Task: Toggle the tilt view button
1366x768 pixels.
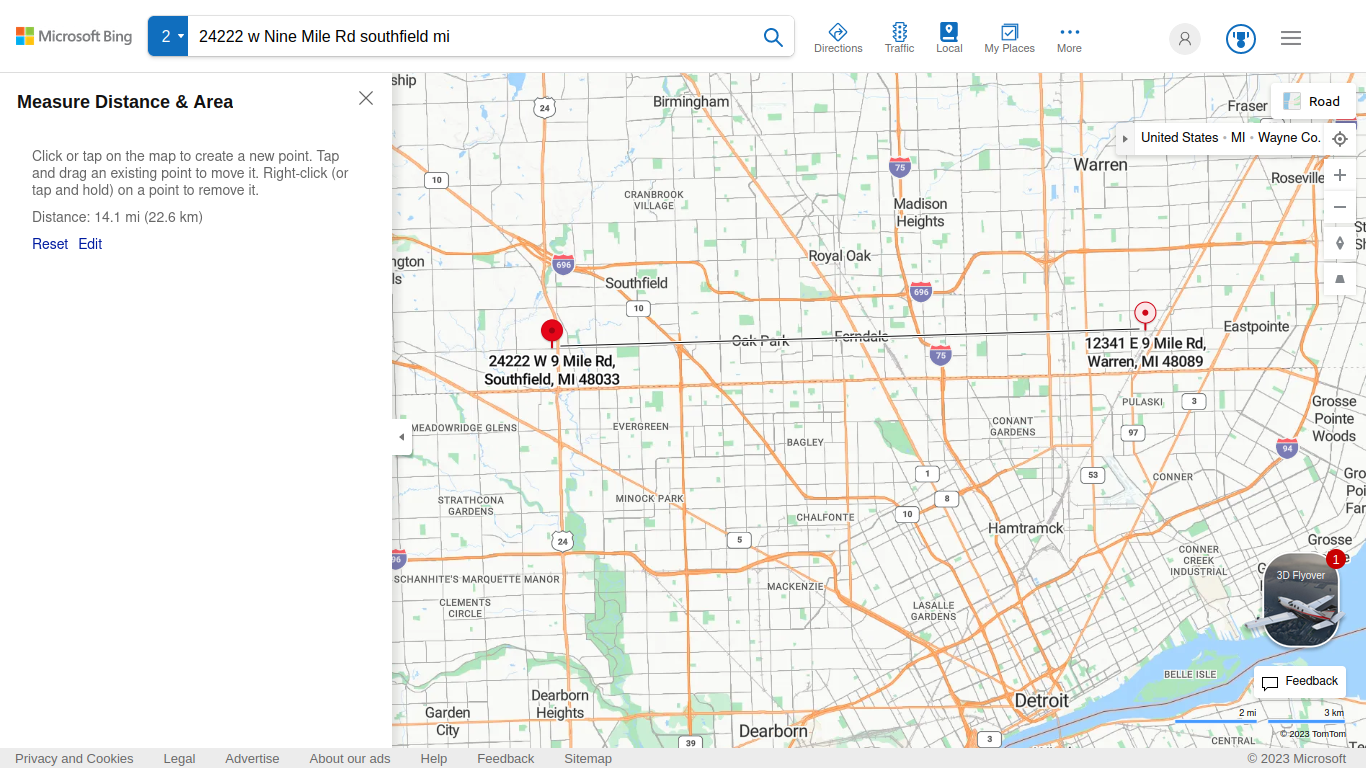Action: click(x=1340, y=279)
